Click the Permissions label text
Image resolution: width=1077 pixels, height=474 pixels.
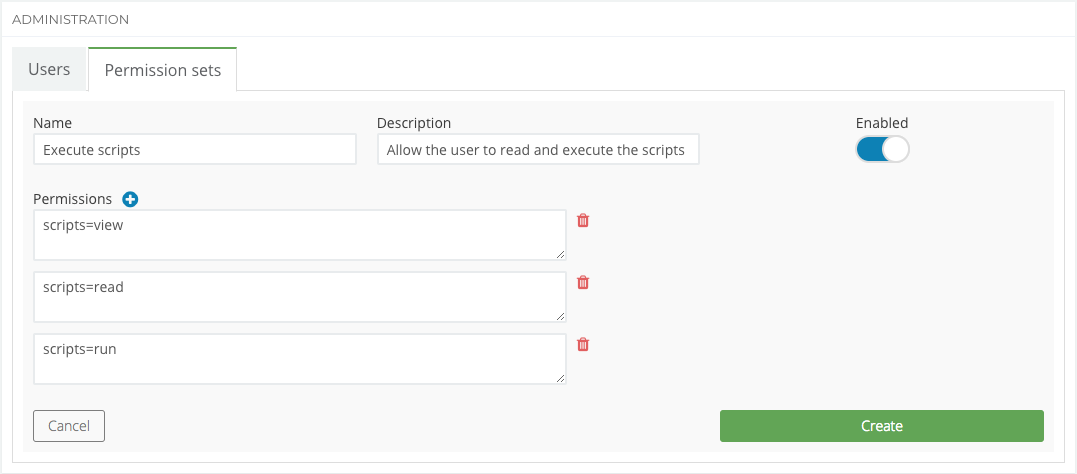point(73,199)
